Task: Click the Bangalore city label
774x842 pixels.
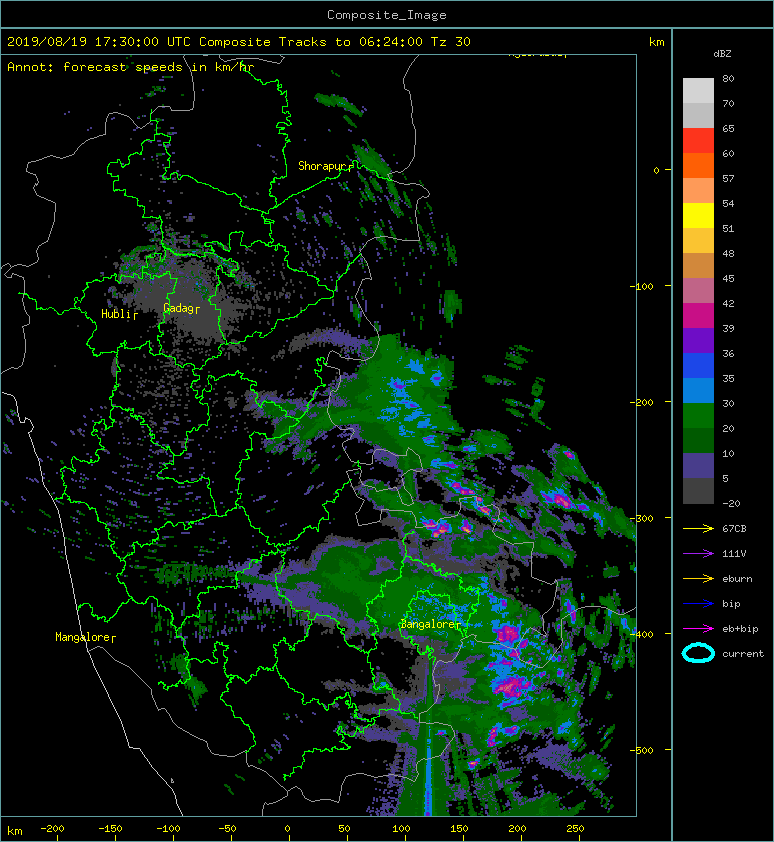Action: (x=428, y=625)
